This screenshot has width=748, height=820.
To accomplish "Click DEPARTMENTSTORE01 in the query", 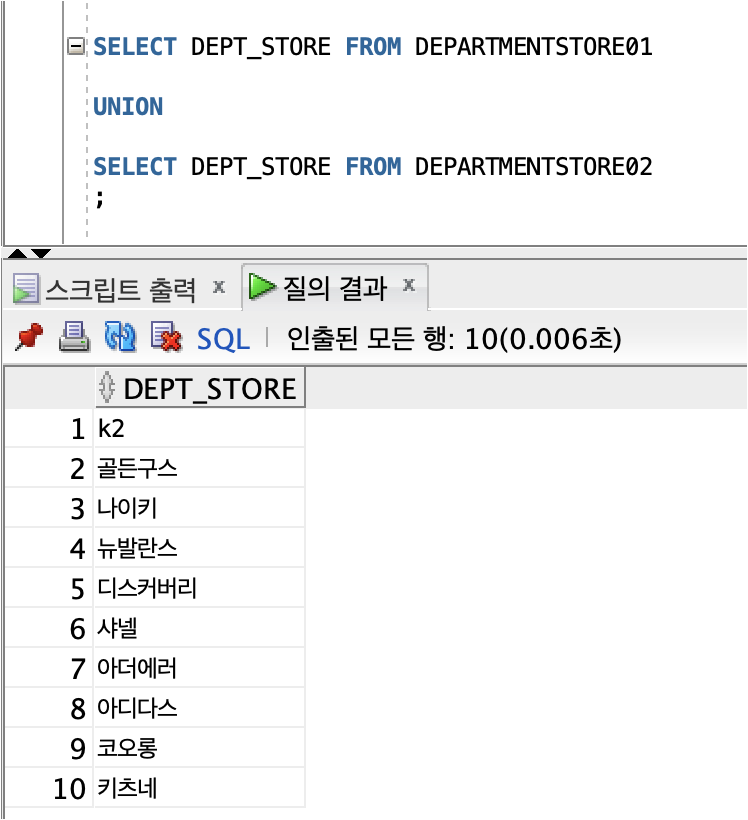I will click(534, 47).
